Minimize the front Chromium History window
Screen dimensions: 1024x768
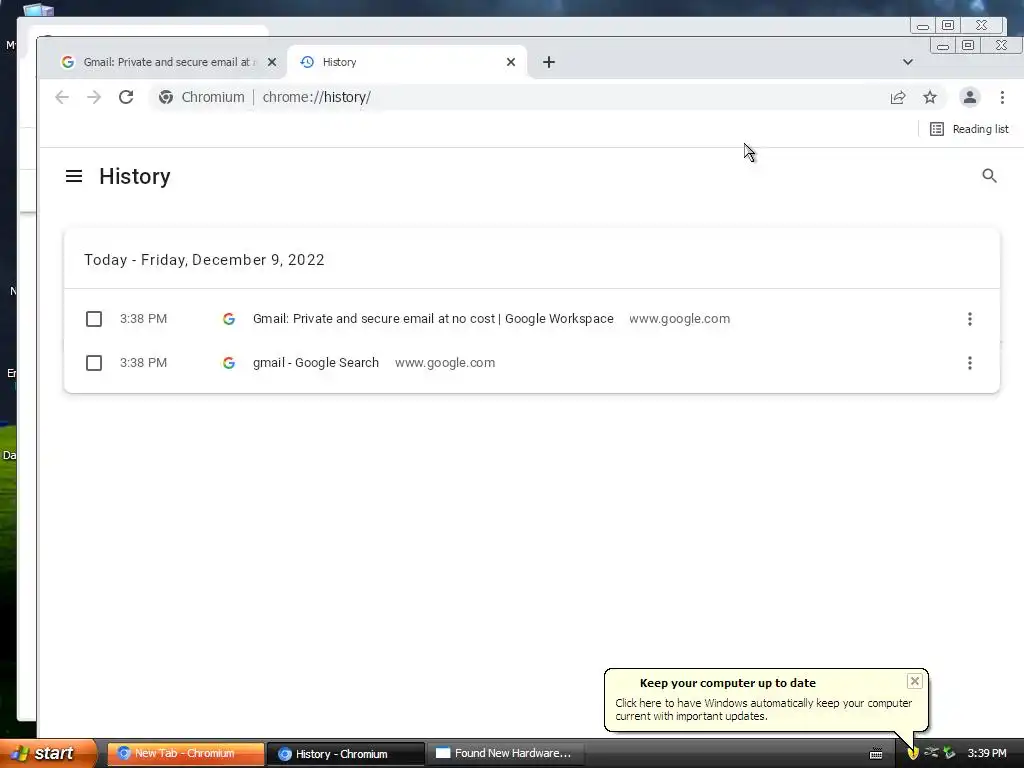click(x=943, y=46)
